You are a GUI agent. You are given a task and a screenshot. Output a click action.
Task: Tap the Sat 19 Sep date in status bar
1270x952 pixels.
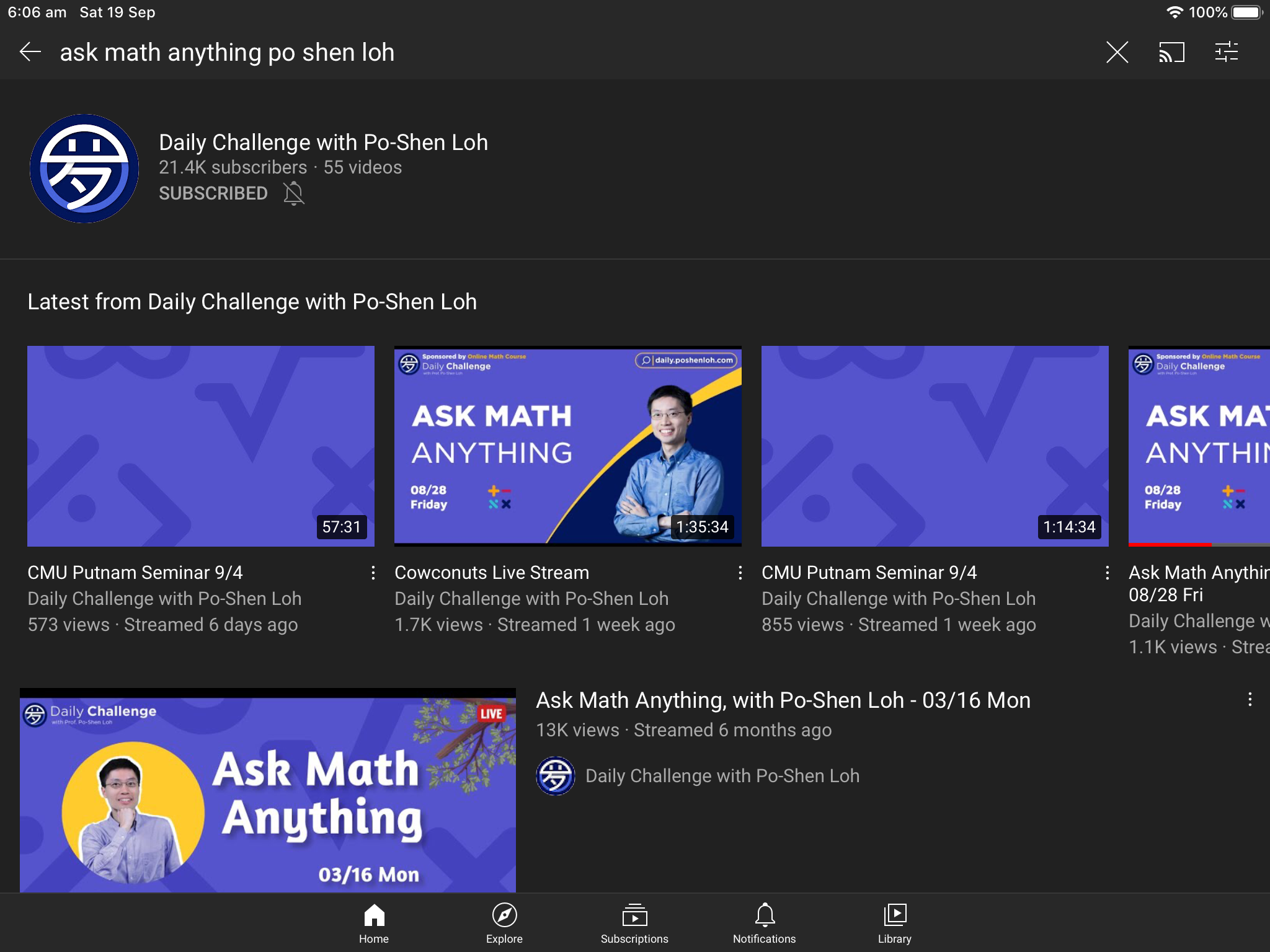[x=117, y=12]
